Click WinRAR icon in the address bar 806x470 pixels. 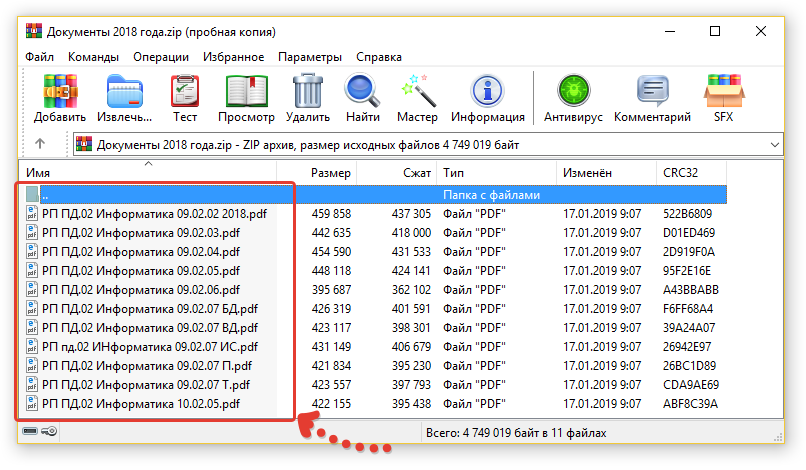tap(84, 144)
